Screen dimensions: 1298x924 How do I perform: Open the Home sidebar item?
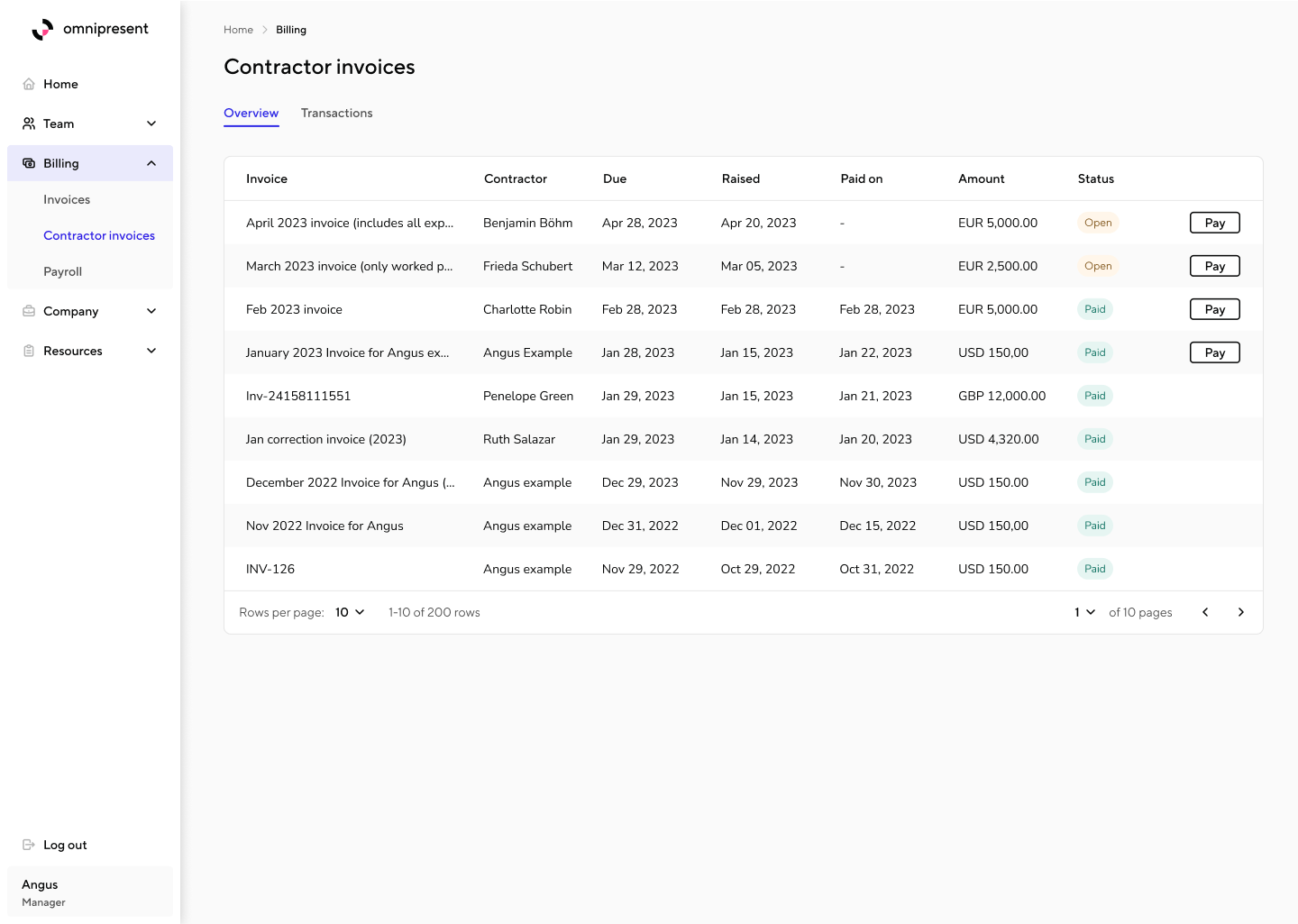[90, 84]
